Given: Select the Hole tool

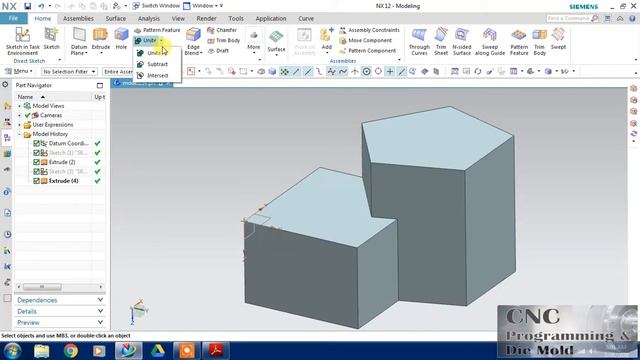Looking at the screenshot, I should click(121, 38).
